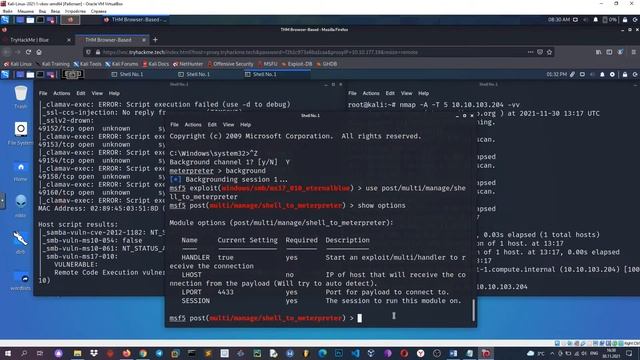This screenshot has height=360, width=640.
Task: Click the inner panel notification bell
Action: (602, 74)
